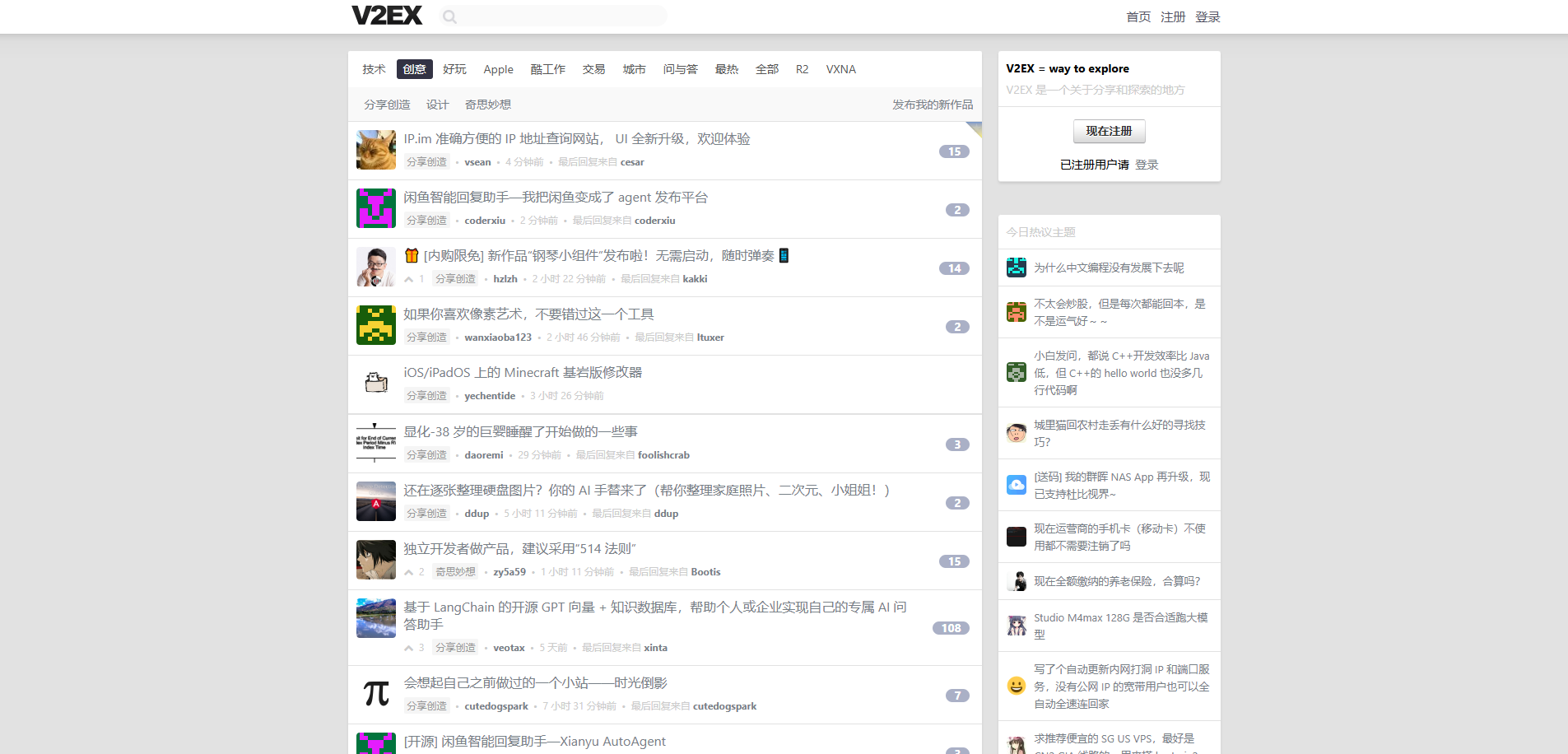Click the search magnifier icon

(x=449, y=16)
